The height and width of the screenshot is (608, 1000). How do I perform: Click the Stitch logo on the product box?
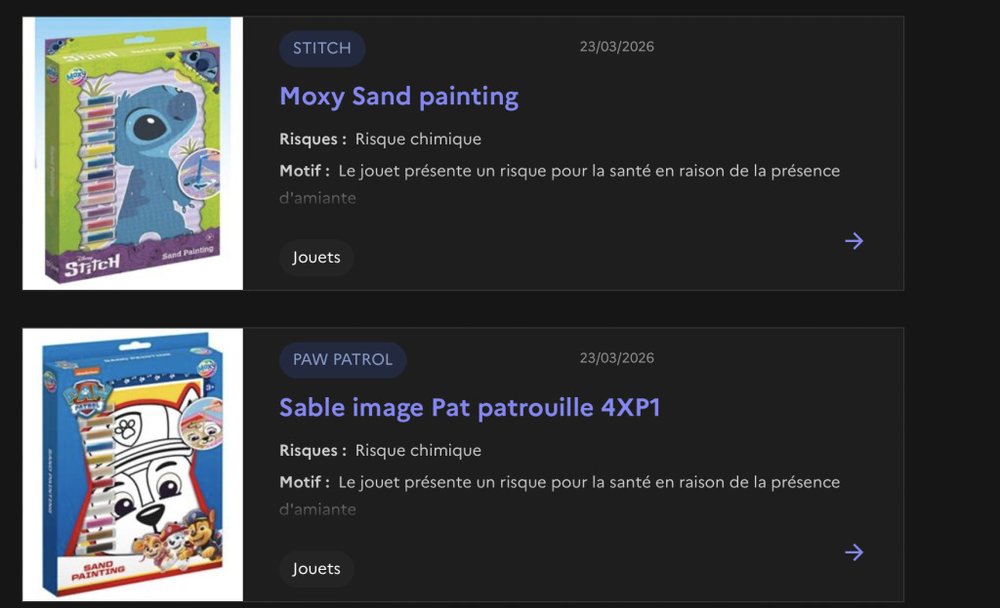[x=92, y=264]
